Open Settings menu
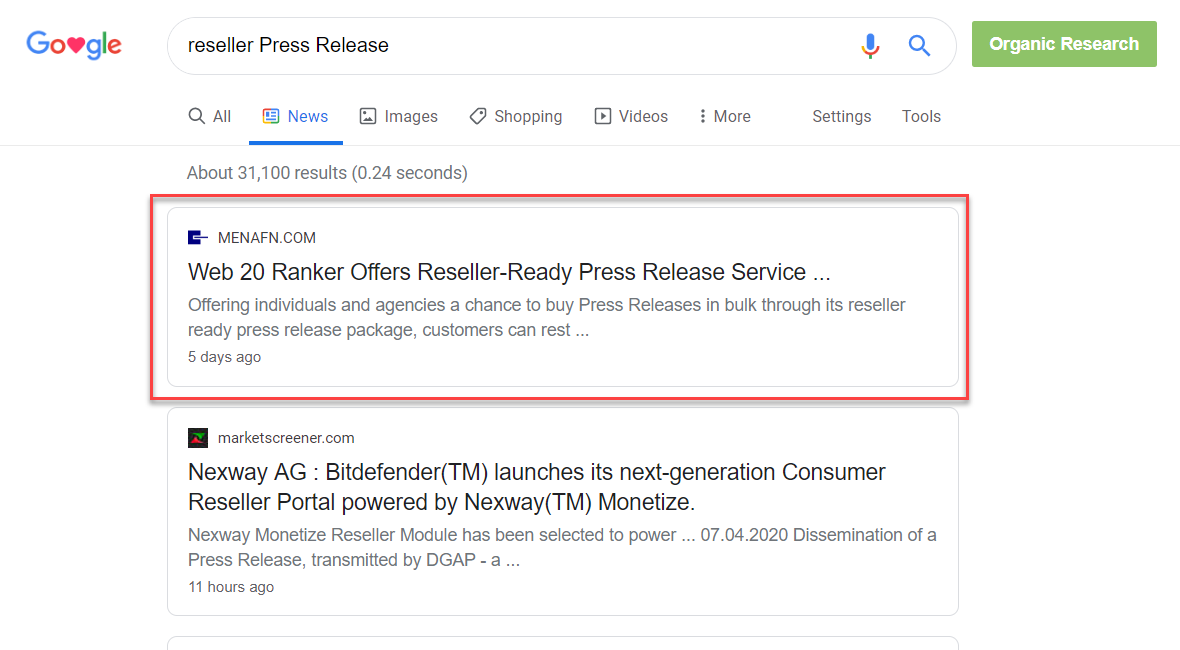This screenshot has height=650, width=1180. tap(841, 116)
